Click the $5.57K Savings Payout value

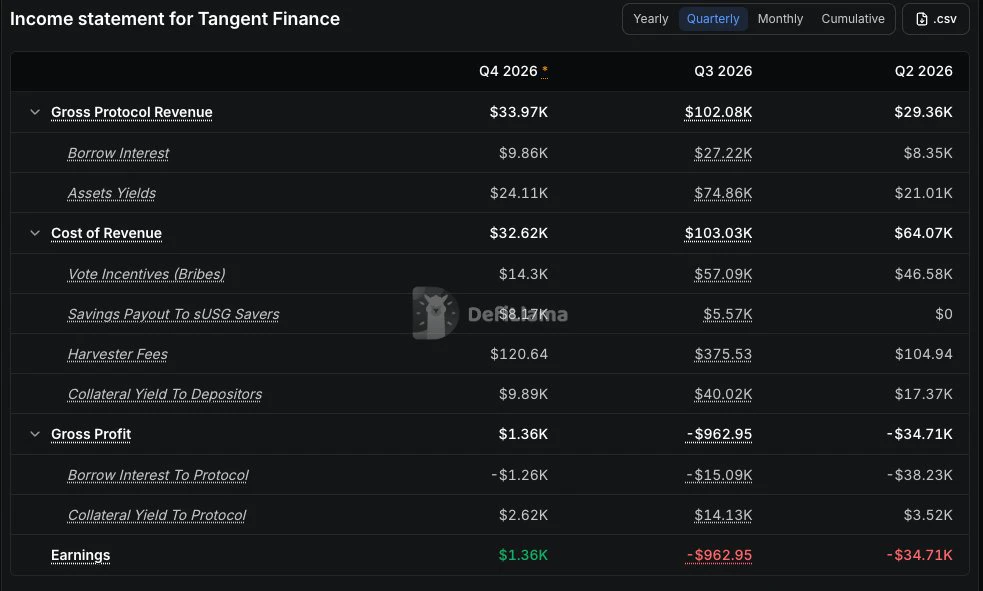coord(728,314)
